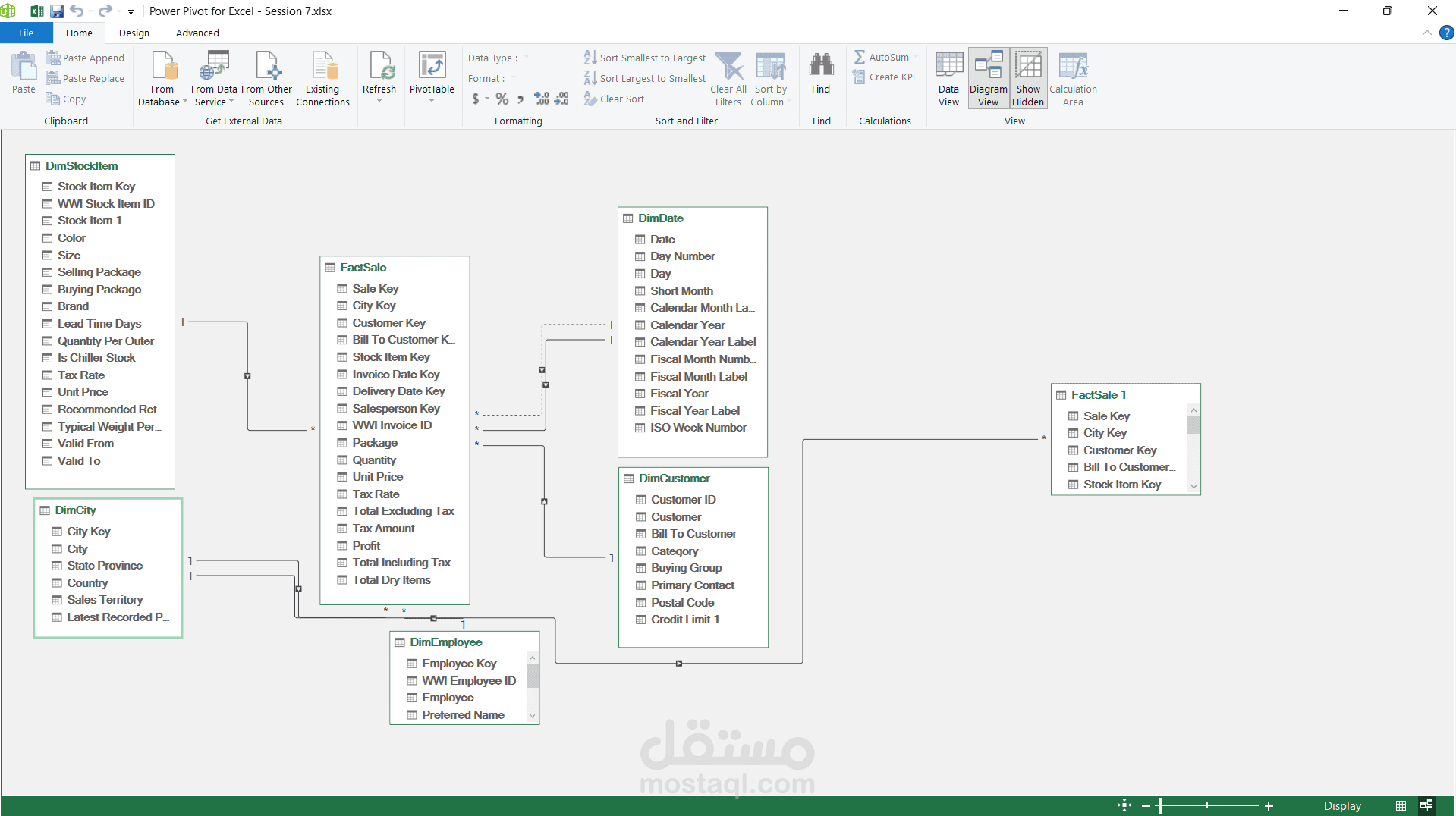1456x816 pixels.
Task: Collapse the ribbon with chevron
Action: pos(1426,33)
